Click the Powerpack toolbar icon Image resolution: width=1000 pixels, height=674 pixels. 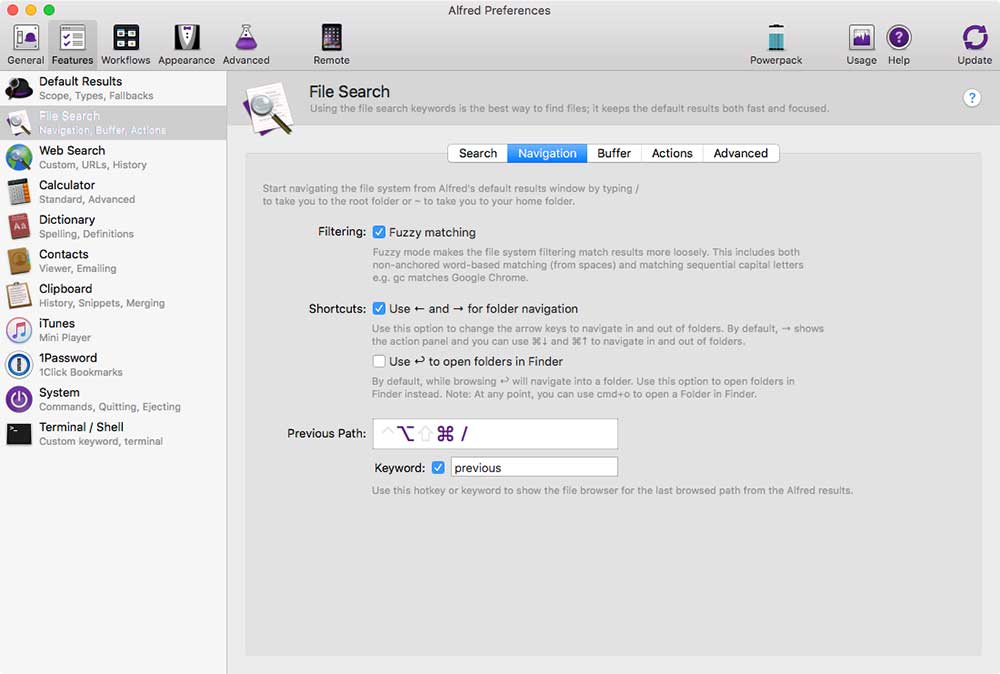pos(776,40)
